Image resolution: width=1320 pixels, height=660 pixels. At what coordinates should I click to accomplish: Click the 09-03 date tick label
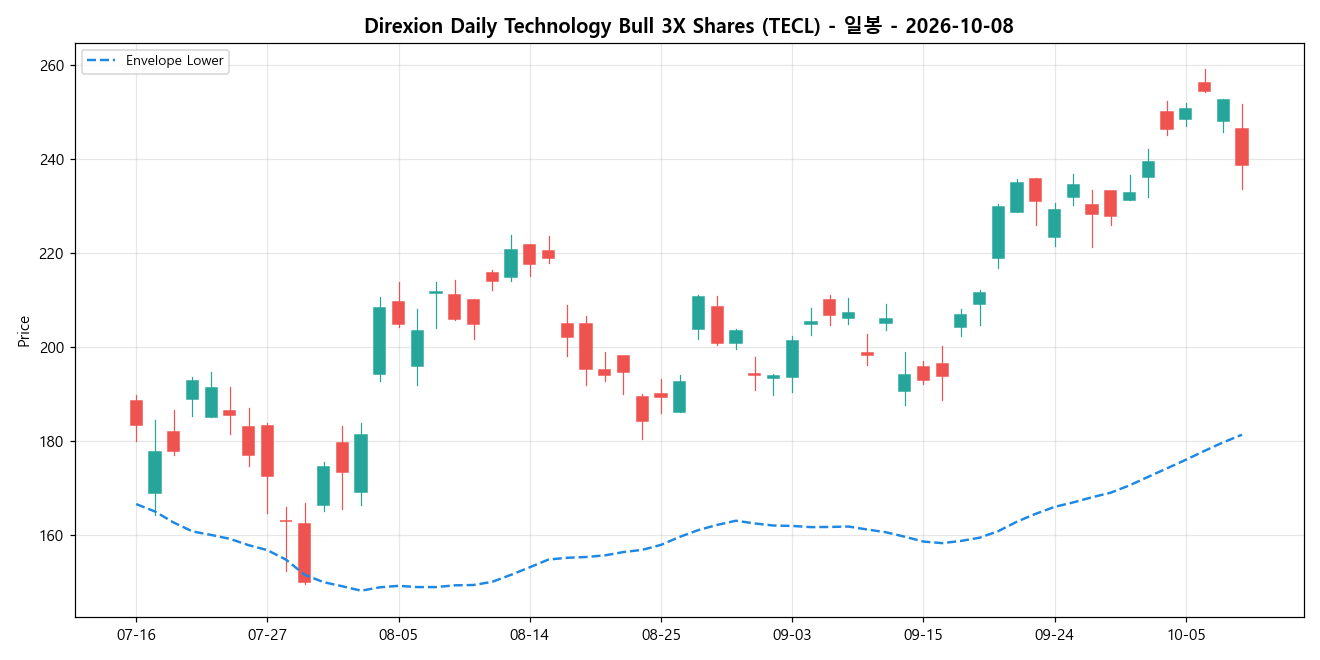792,635
